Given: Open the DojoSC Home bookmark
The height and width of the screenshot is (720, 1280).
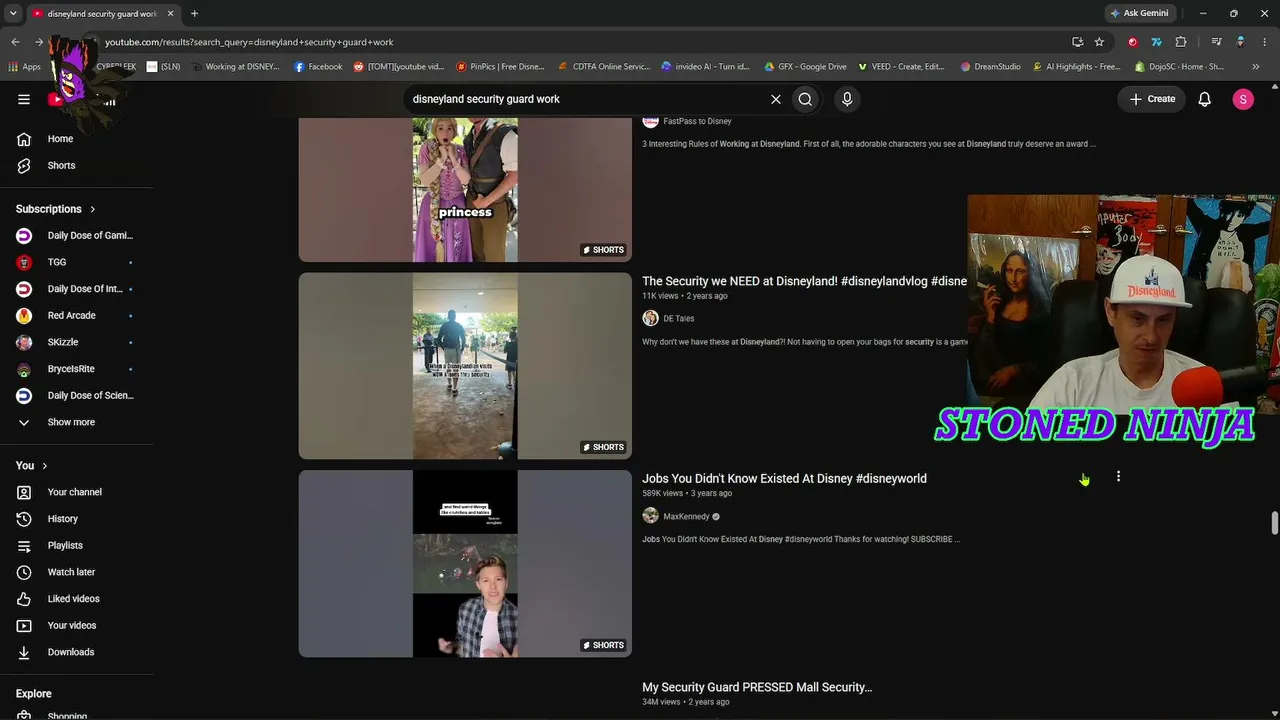Looking at the screenshot, I should click(x=1180, y=67).
